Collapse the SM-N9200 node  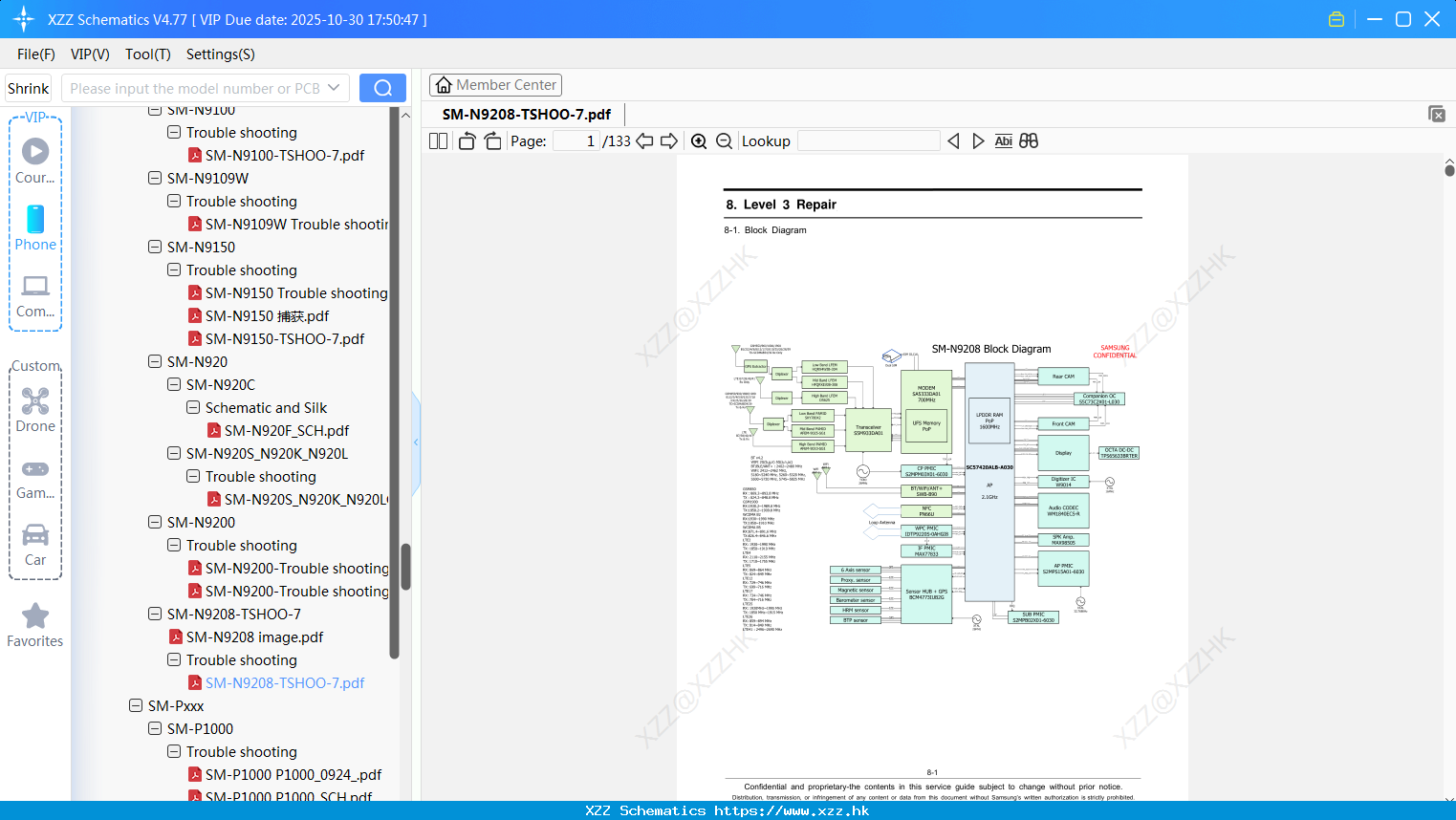click(155, 522)
